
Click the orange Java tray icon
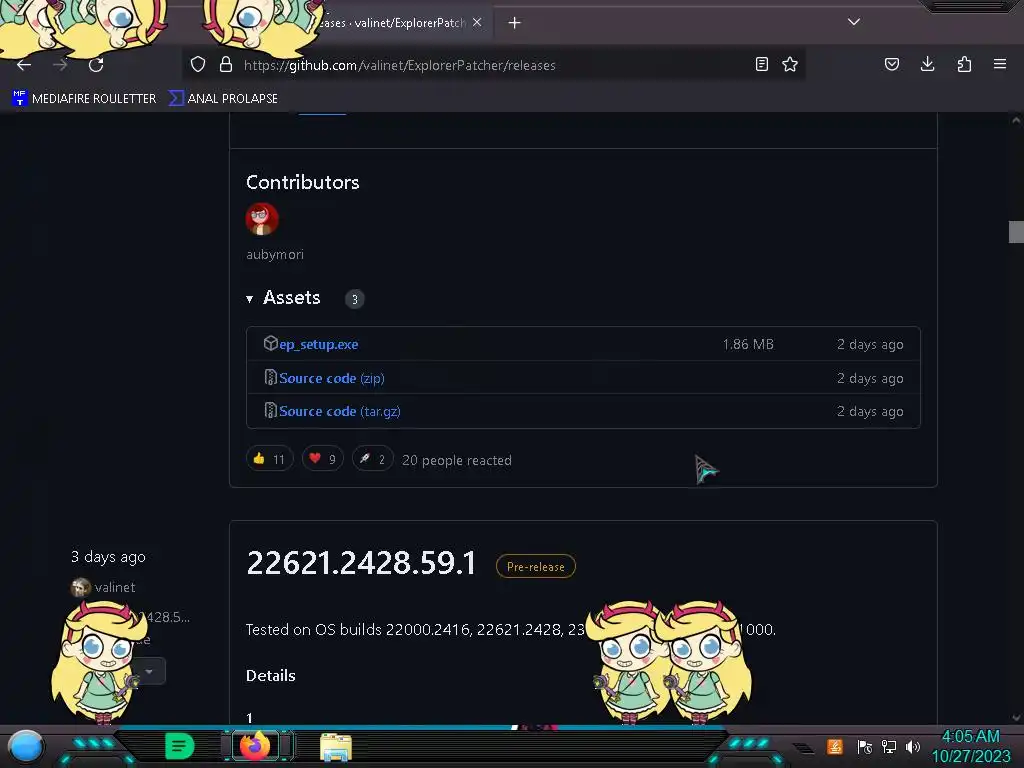pos(835,746)
